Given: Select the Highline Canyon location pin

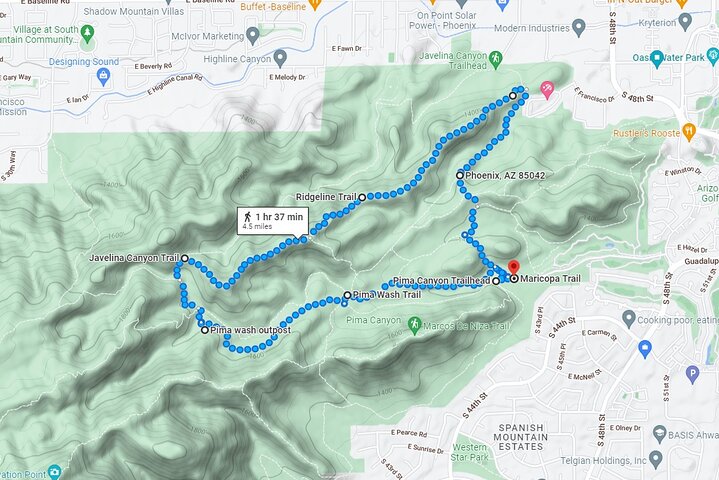Looking at the screenshot, I should [280, 59].
